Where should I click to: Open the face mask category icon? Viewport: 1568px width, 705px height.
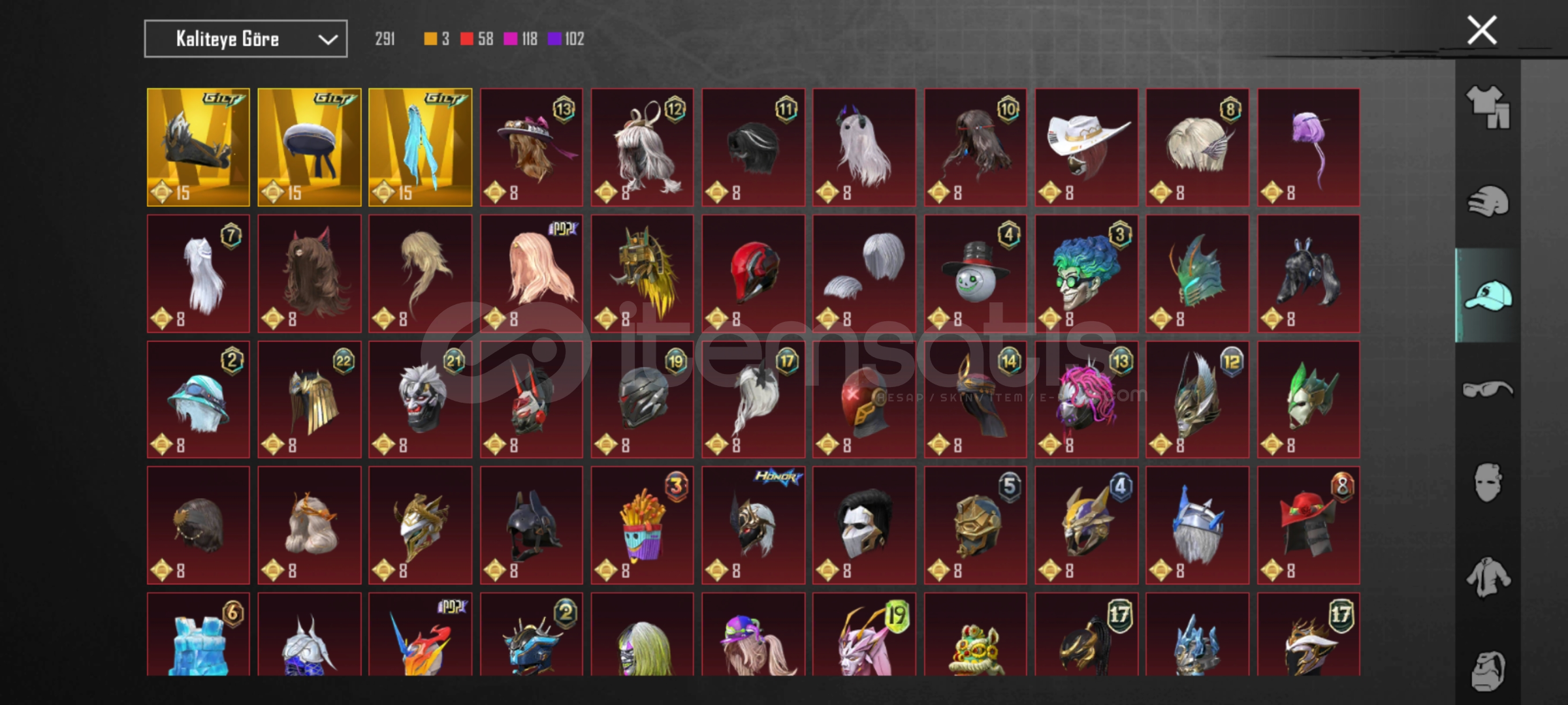coord(1488,483)
